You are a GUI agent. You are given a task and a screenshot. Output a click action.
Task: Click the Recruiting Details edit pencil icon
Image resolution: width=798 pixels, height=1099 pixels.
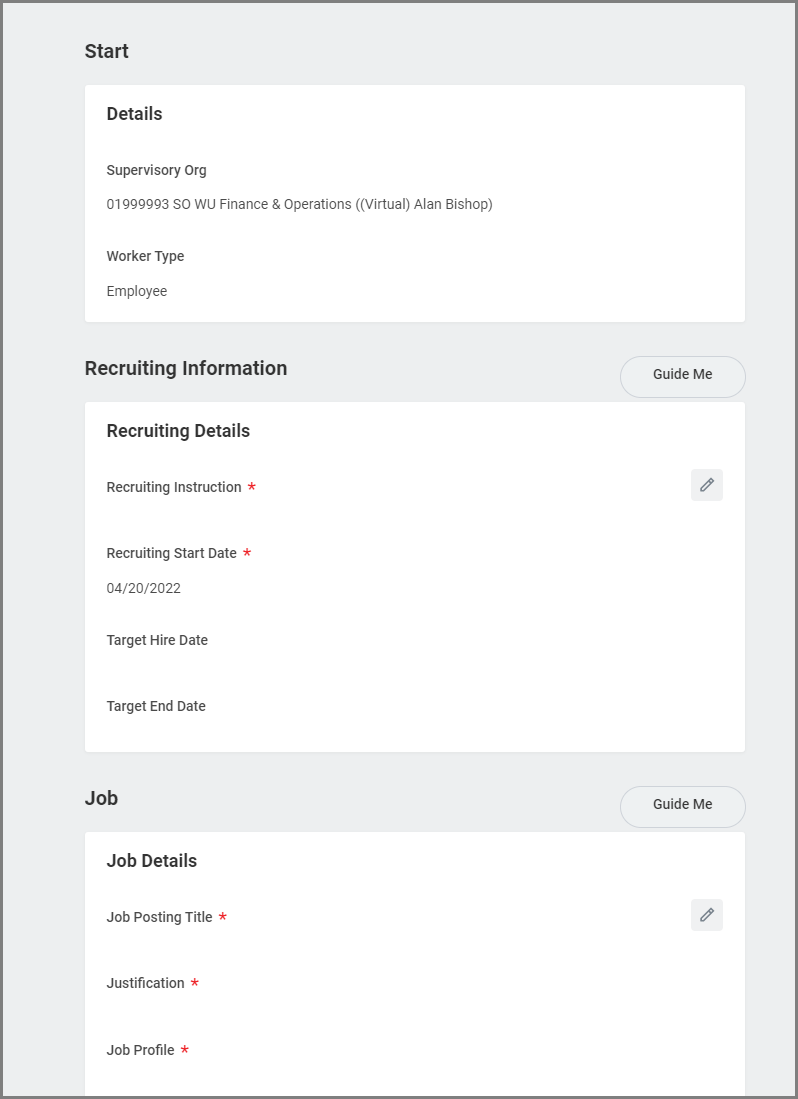click(x=706, y=485)
